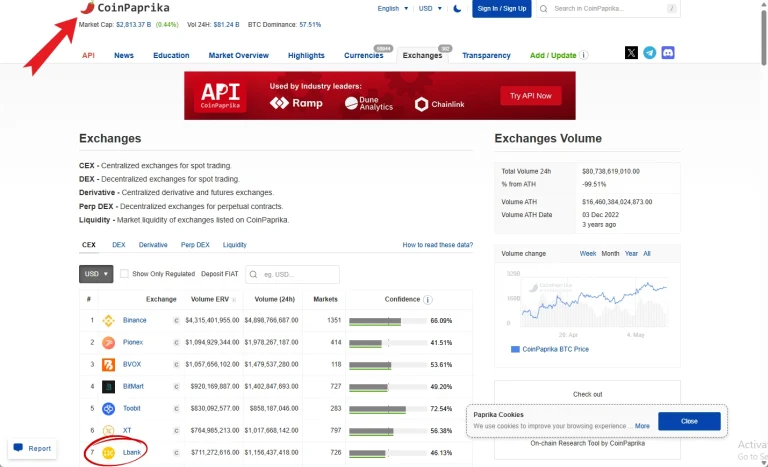Click the Report chat icon
This screenshot has height=467, width=768.
(x=18, y=448)
